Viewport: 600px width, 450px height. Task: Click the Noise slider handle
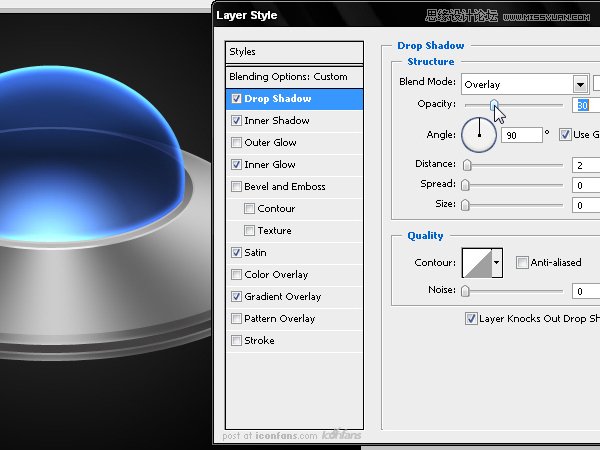click(x=465, y=291)
